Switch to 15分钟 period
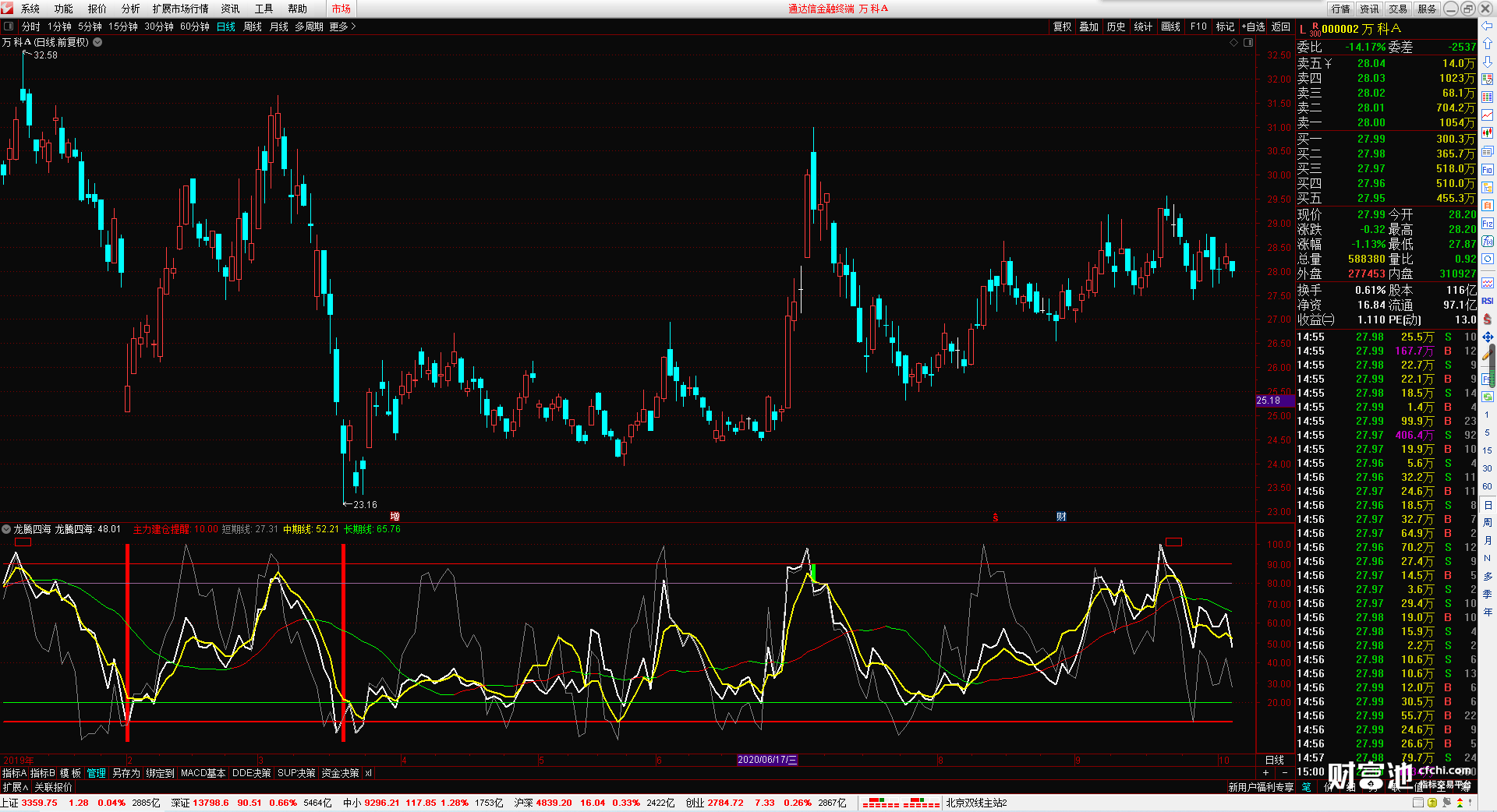The width and height of the screenshot is (1497, 812). [123, 26]
